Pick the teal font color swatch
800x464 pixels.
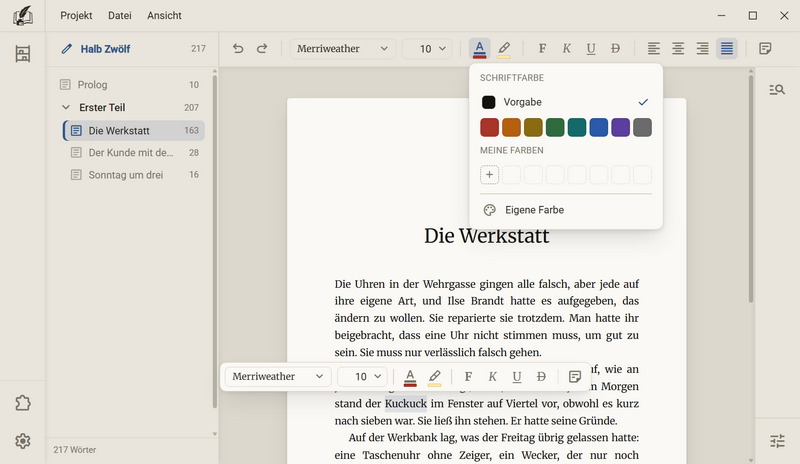pyautogui.click(x=577, y=127)
